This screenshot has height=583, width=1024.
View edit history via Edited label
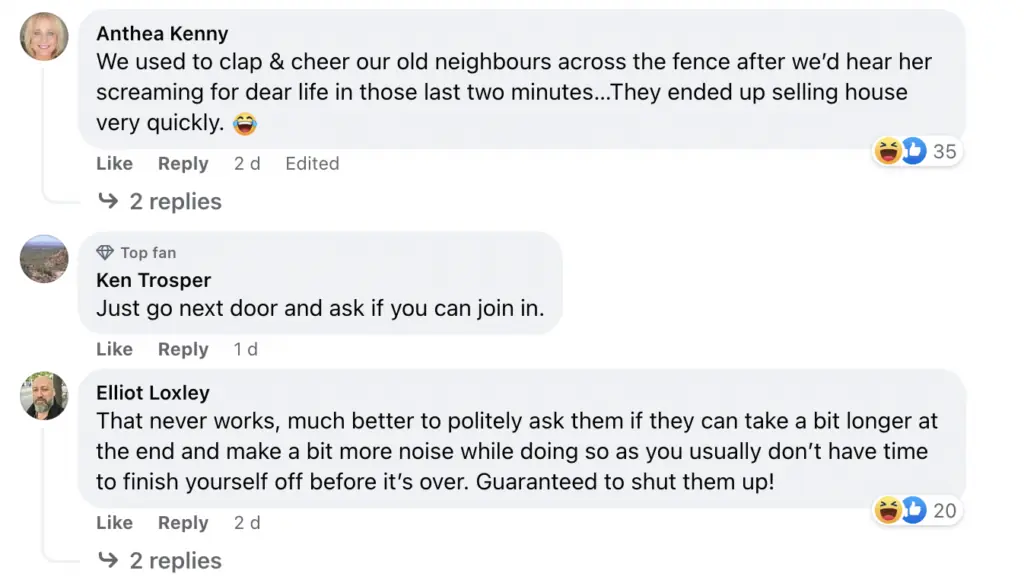312,164
